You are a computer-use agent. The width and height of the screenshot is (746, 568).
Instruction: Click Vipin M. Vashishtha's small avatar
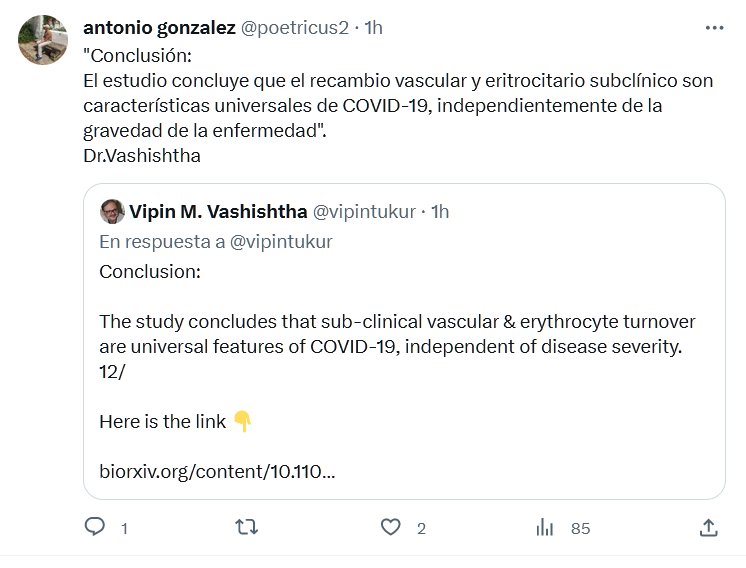(112, 211)
